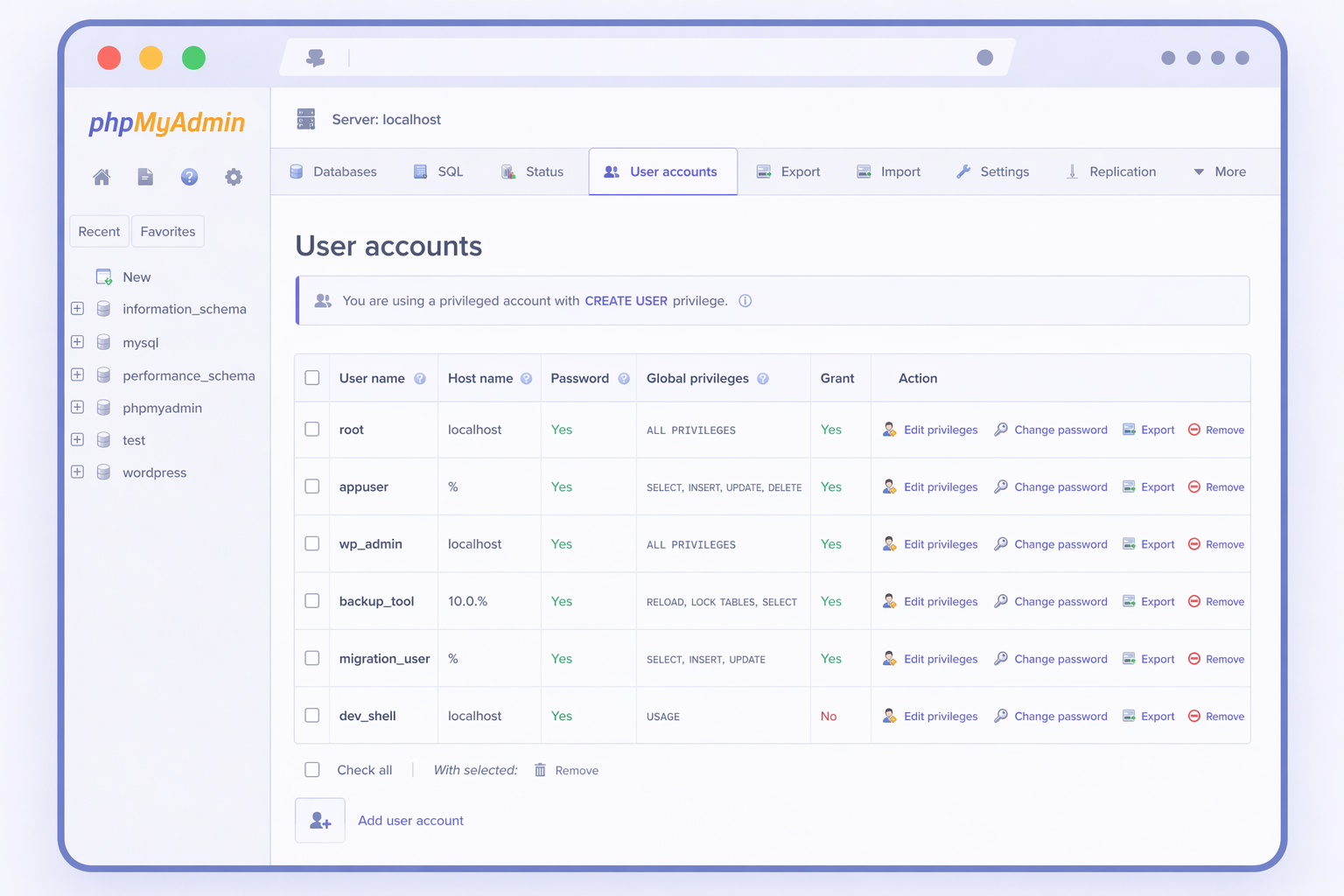
Task: Switch to the Databases tab
Action: [x=333, y=172]
